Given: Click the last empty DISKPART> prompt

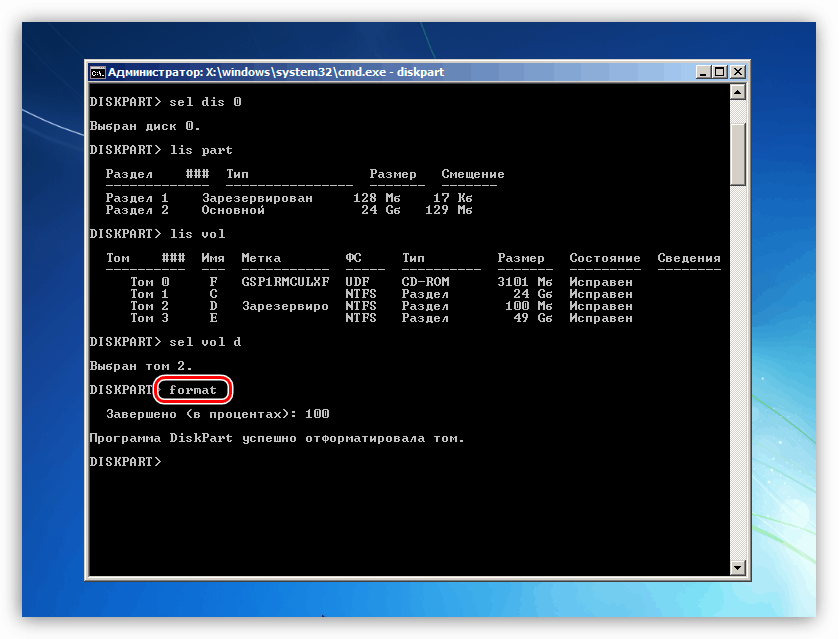Looking at the screenshot, I should 125,462.
